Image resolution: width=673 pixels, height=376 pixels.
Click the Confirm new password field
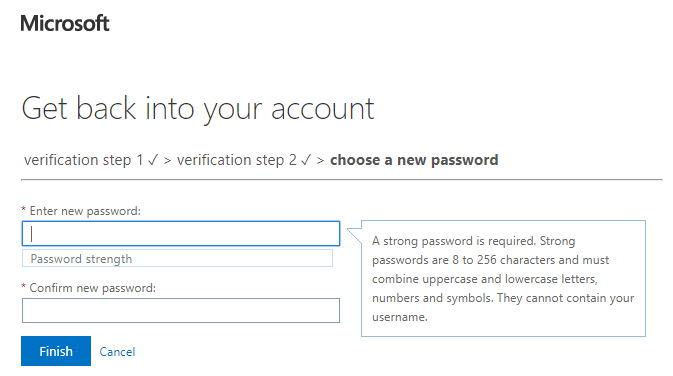tap(181, 310)
